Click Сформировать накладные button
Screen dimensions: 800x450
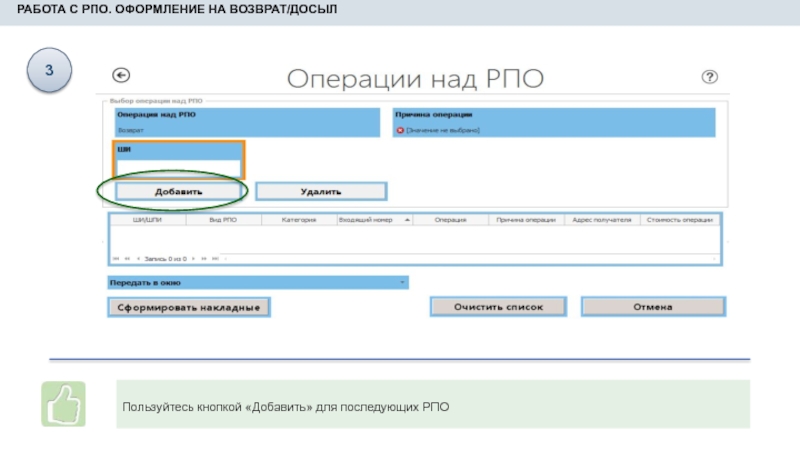(189, 308)
